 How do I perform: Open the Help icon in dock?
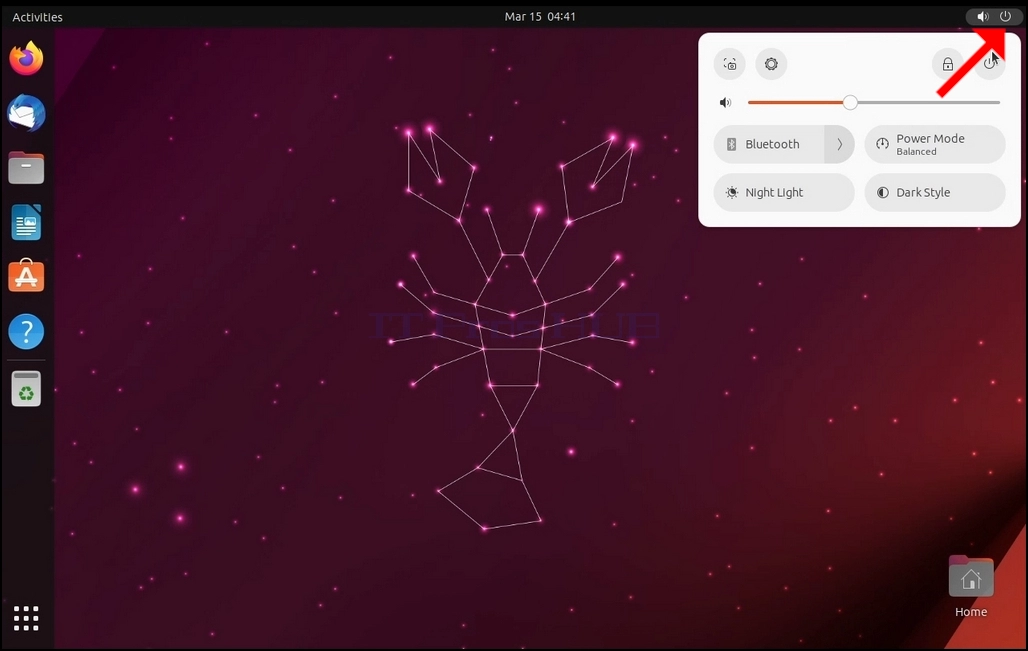26,332
